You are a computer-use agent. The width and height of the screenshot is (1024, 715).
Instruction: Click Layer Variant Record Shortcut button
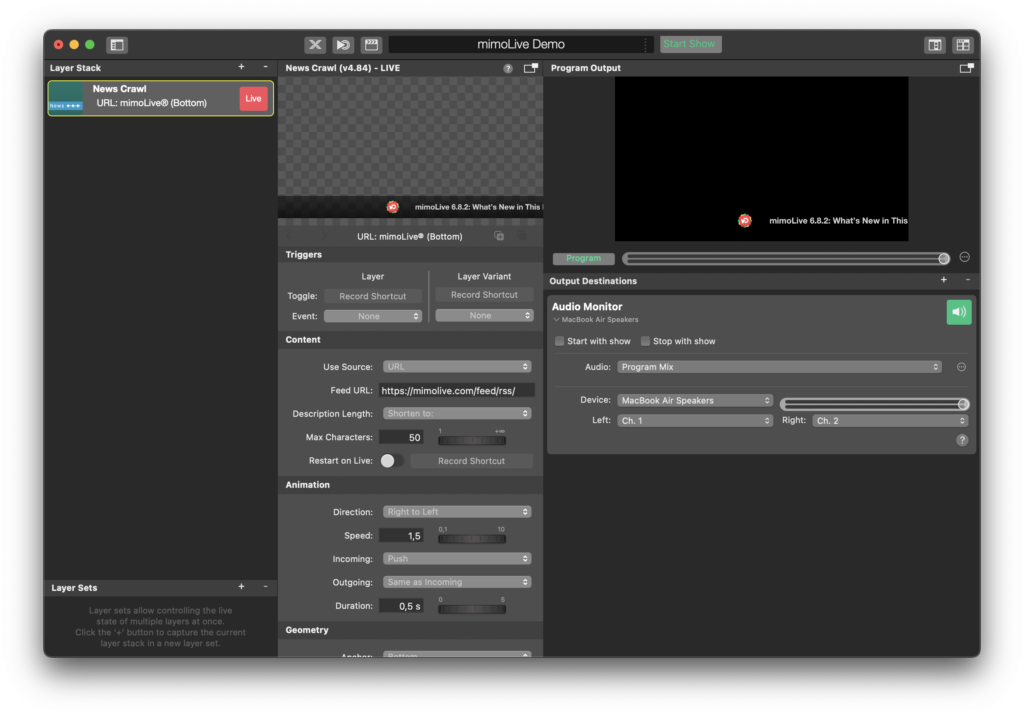click(484, 295)
